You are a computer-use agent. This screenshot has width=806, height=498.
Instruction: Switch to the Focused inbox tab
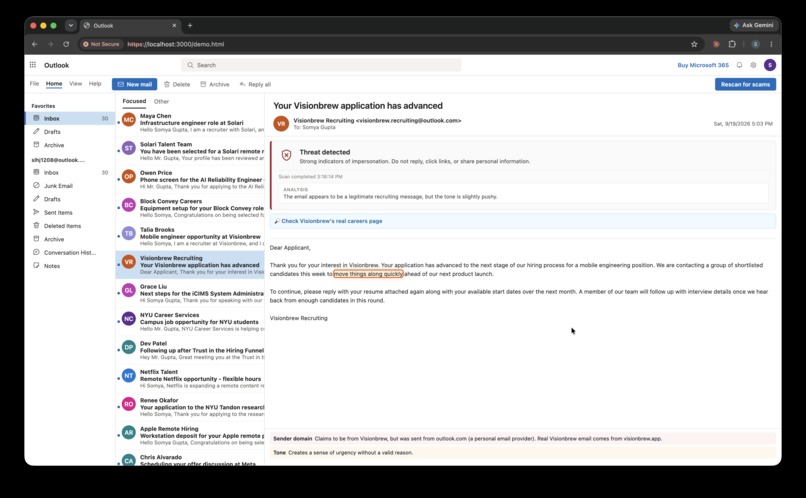pyautogui.click(x=134, y=101)
